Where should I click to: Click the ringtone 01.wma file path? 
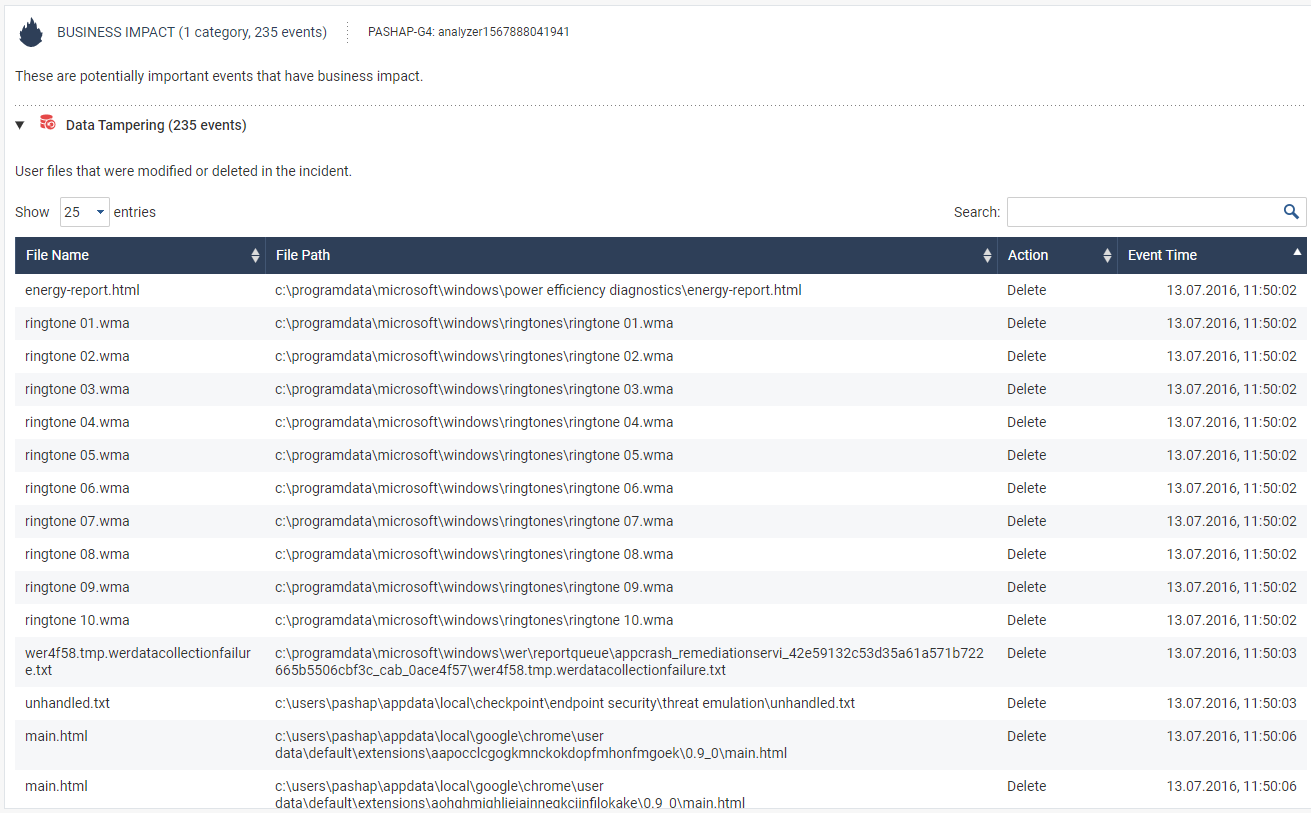click(x=474, y=323)
